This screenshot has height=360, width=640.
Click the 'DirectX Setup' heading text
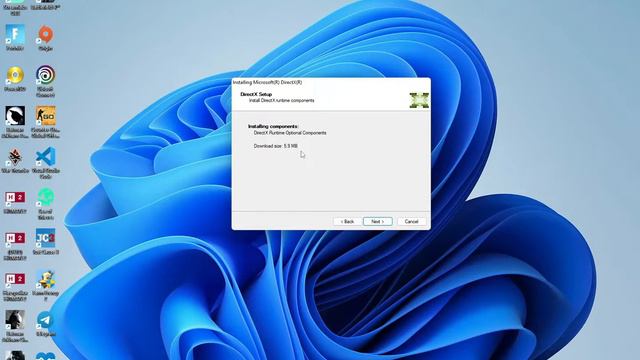click(x=256, y=94)
